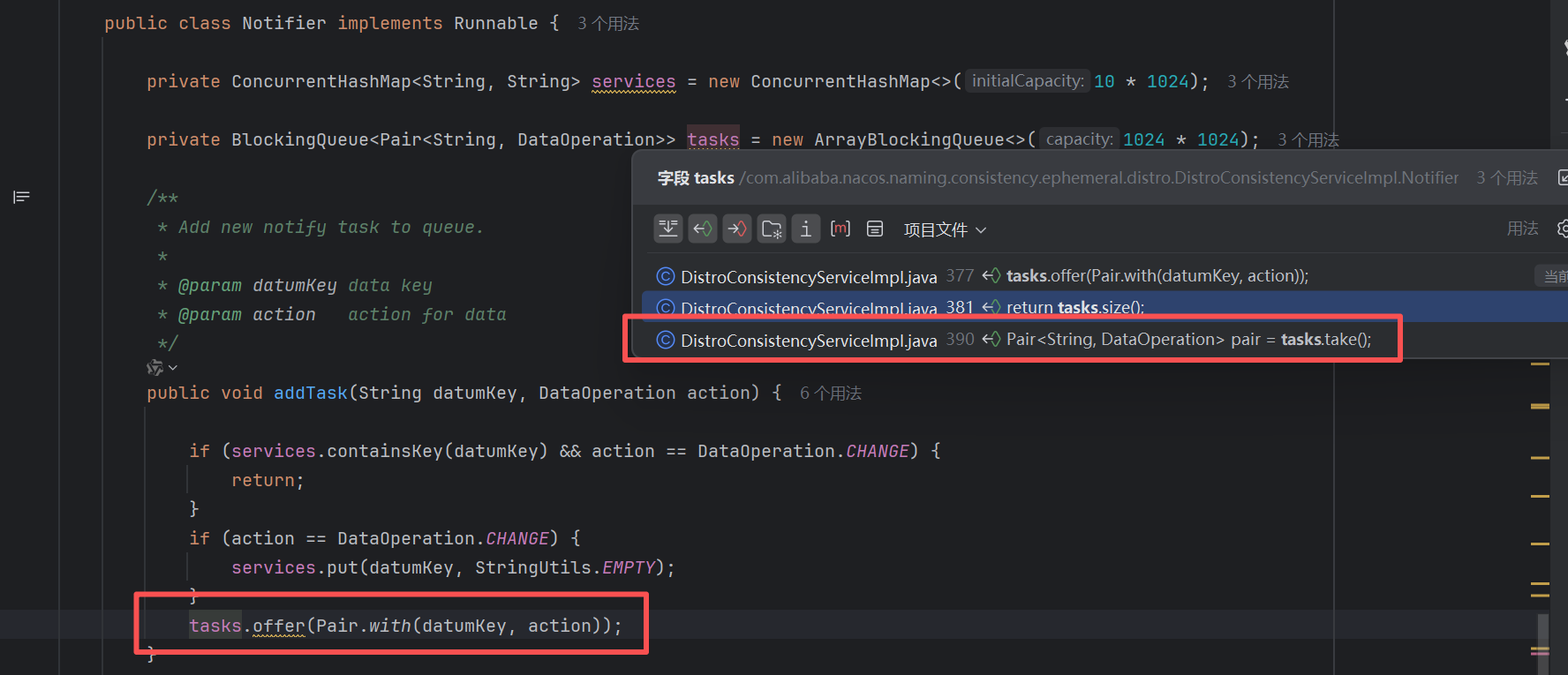Click the AI assistant icon above addTask
This screenshot has height=675, width=1568.
(155, 367)
